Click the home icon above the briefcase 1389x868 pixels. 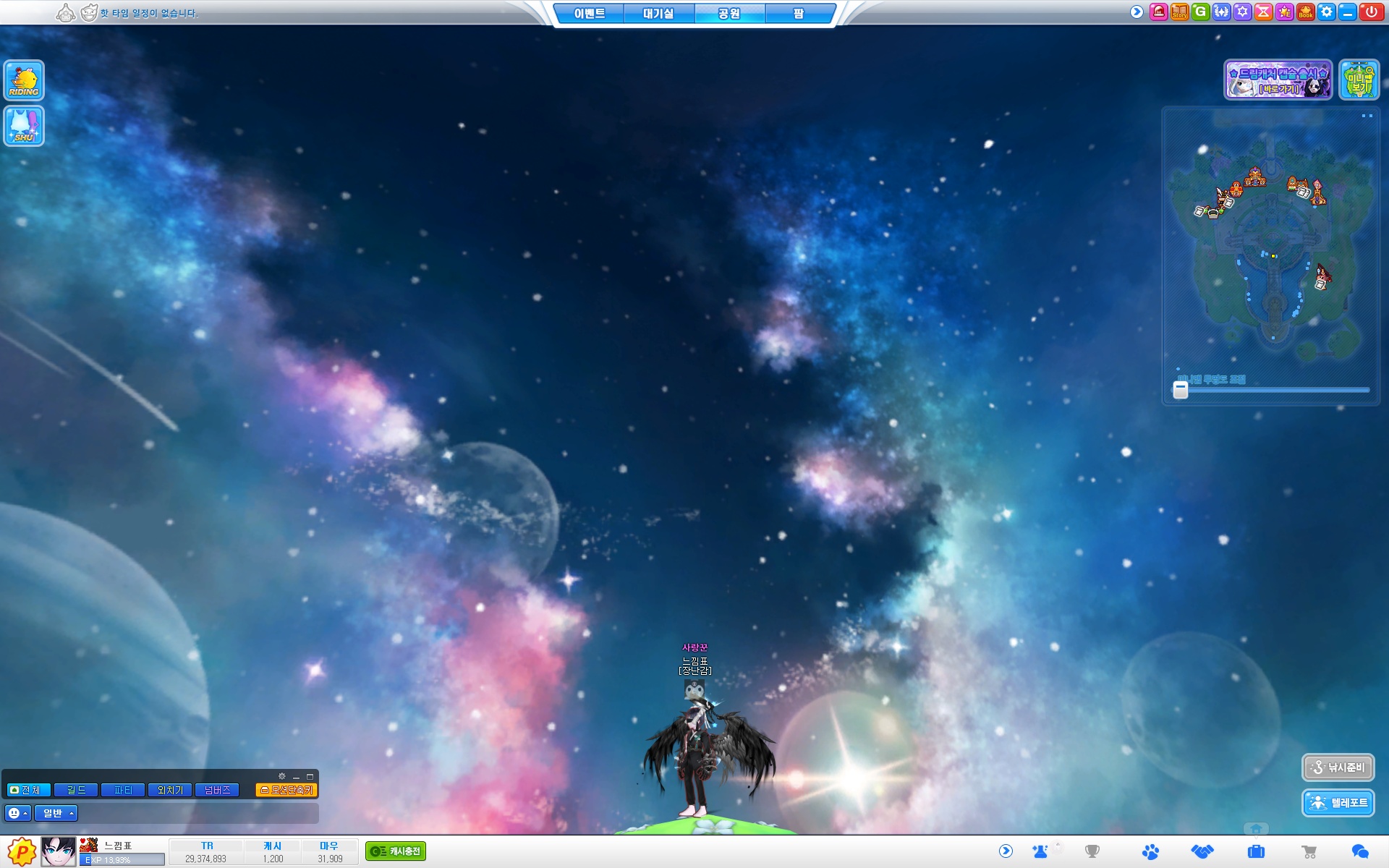point(1256,829)
